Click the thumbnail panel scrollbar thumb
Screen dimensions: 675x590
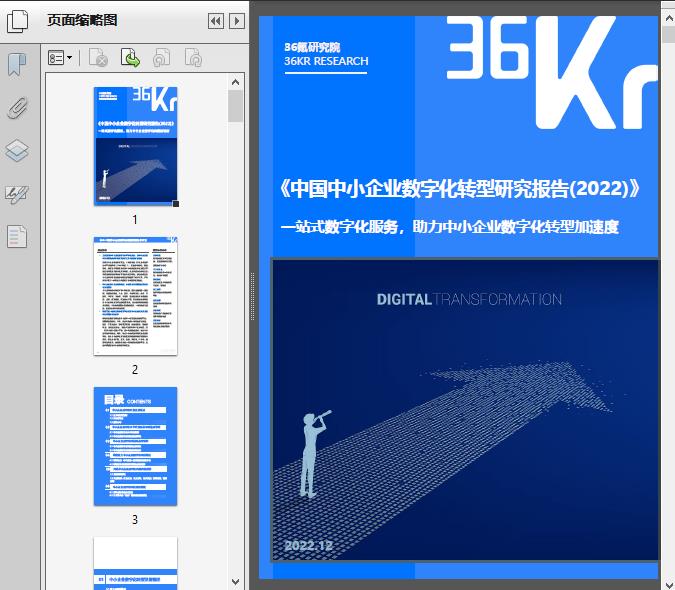235,106
